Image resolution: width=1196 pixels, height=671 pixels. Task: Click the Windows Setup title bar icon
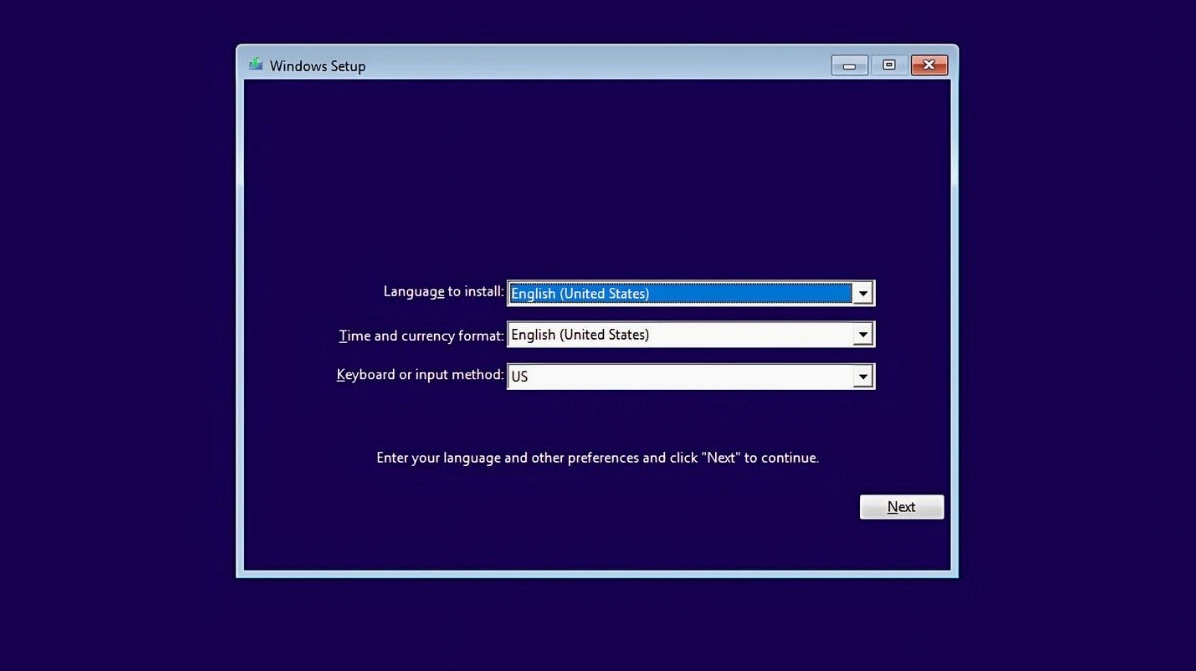tap(256, 65)
